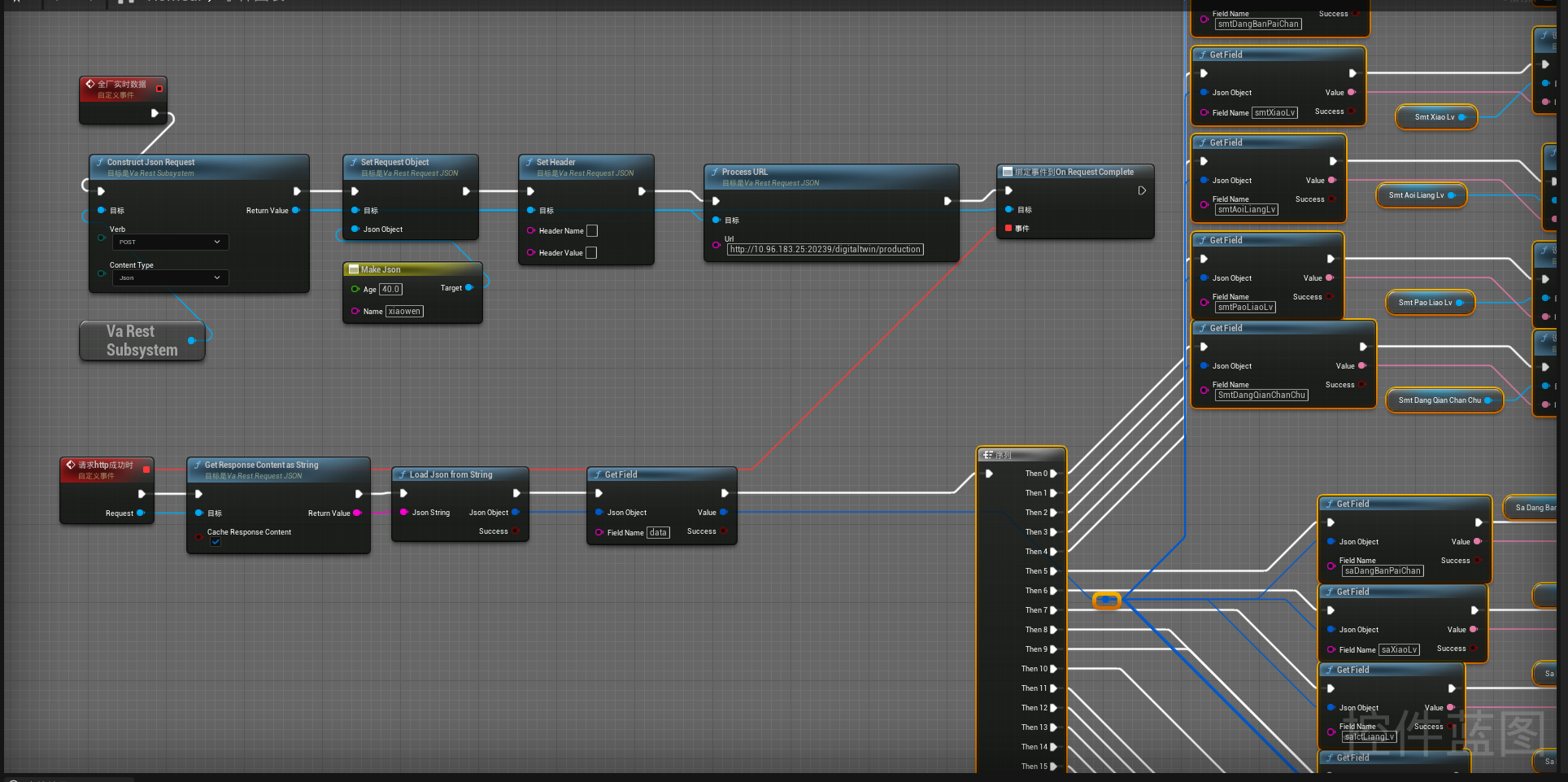Select Get Response Content as String header
Screen dimensions: 1568x782
click(278, 470)
